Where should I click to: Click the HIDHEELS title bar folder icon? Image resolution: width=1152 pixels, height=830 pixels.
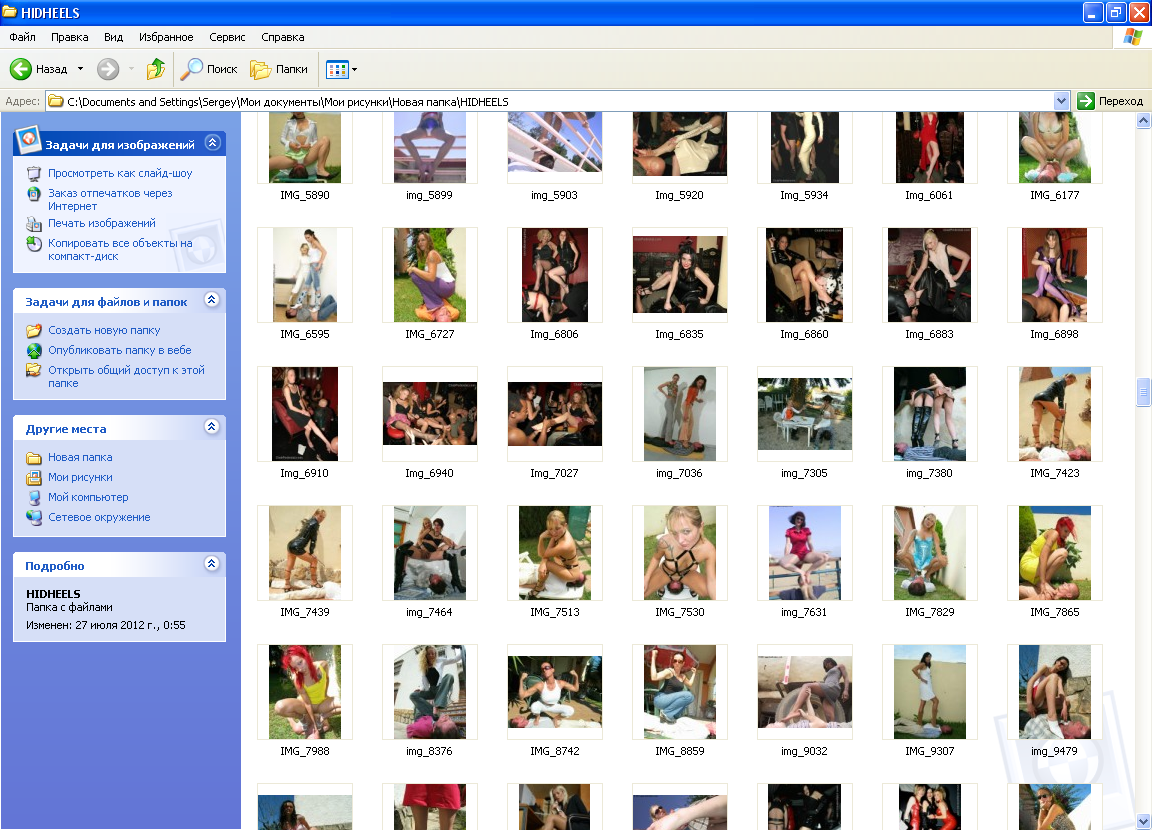pos(10,12)
